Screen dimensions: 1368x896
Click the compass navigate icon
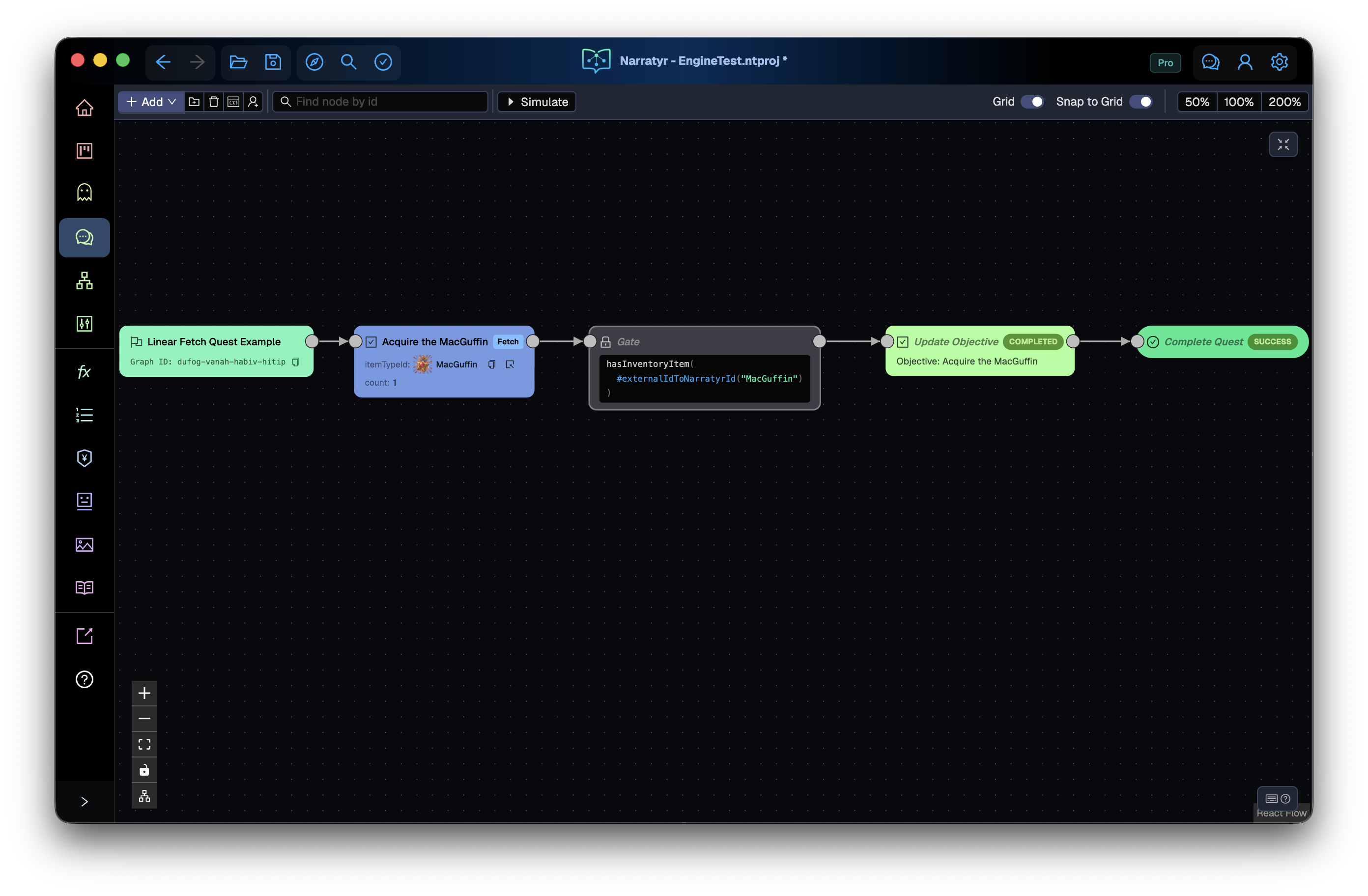(314, 61)
